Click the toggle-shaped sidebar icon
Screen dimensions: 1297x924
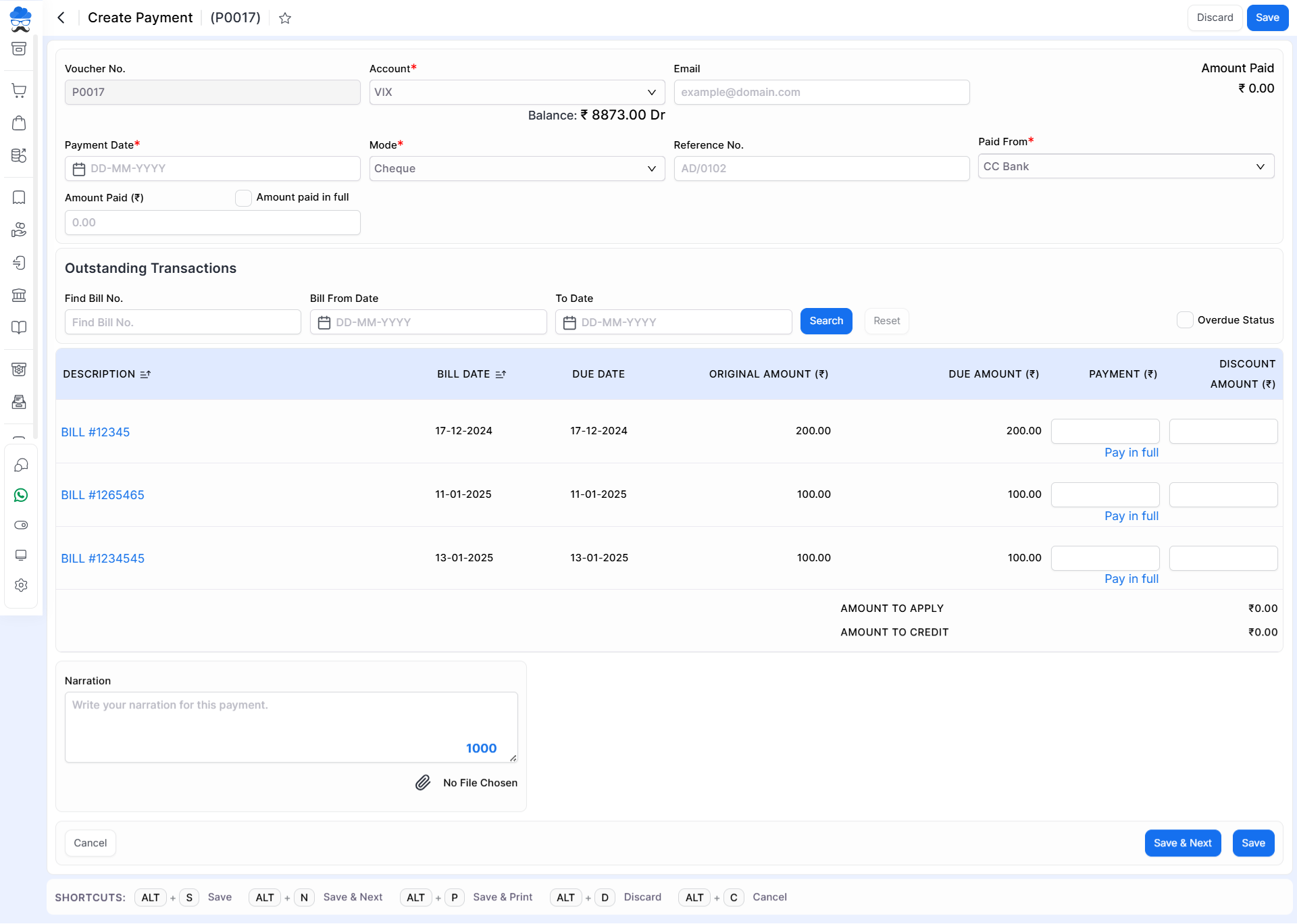[x=21, y=525]
